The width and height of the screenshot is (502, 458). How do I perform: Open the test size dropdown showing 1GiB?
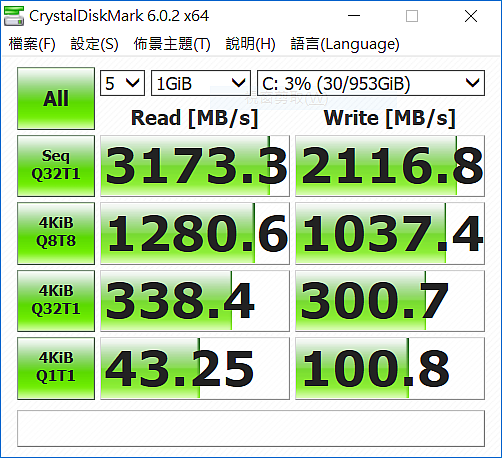(x=201, y=83)
